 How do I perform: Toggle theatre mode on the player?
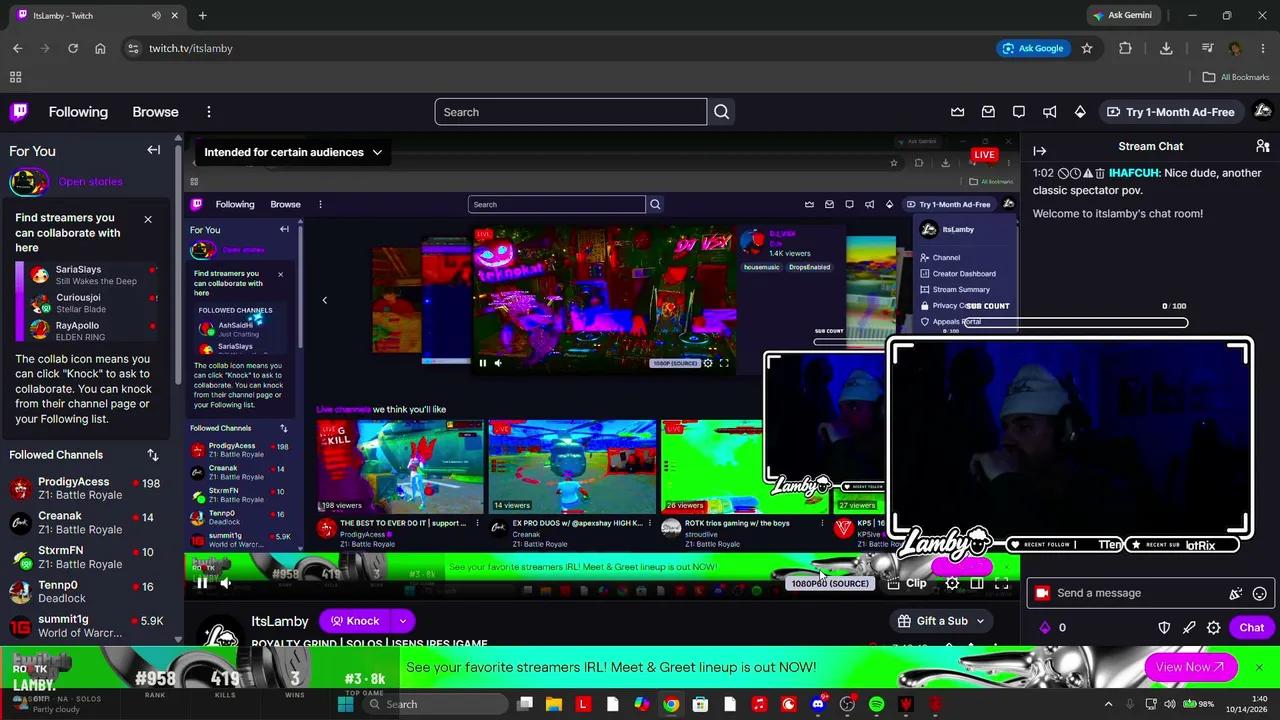(977, 583)
